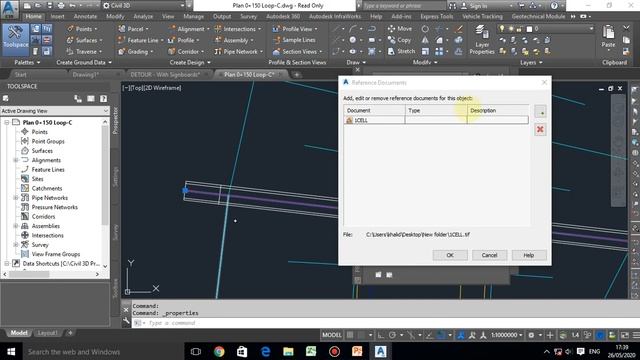Click Cancel in Reference Documents dialog
The width and height of the screenshot is (640, 360).
(489, 255)
